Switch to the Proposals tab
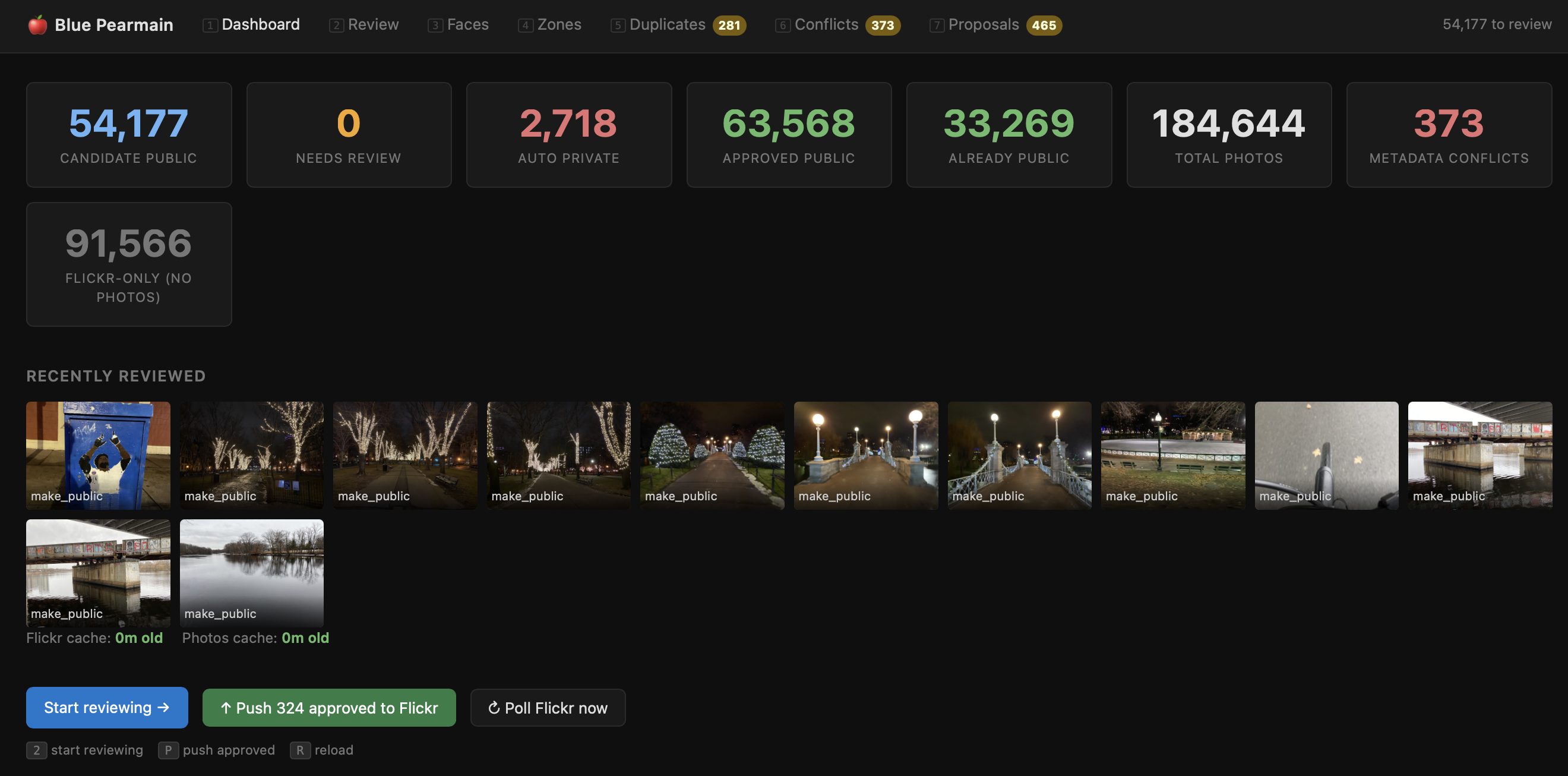 click(x=995, y=25)
